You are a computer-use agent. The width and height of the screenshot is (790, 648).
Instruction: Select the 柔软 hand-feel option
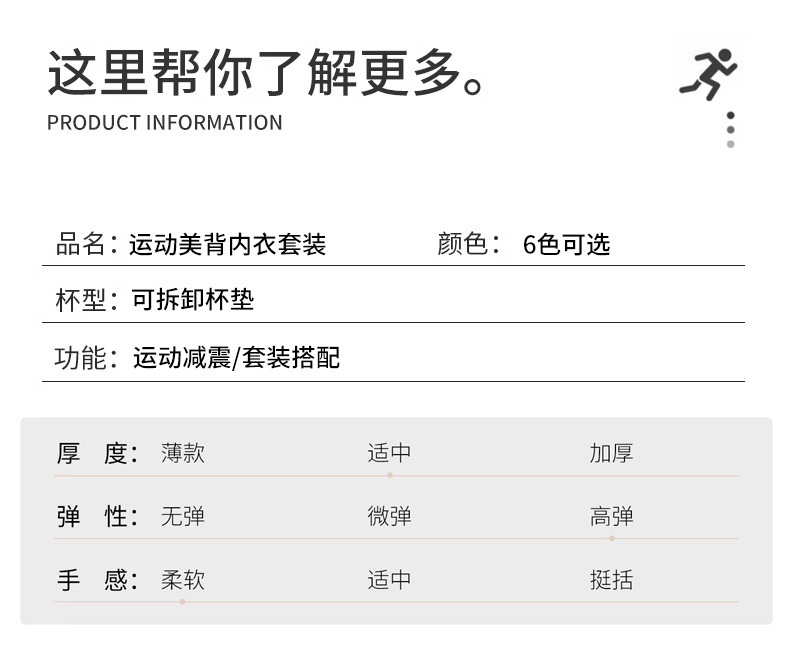pyautogui.click(x=183, y=580)
